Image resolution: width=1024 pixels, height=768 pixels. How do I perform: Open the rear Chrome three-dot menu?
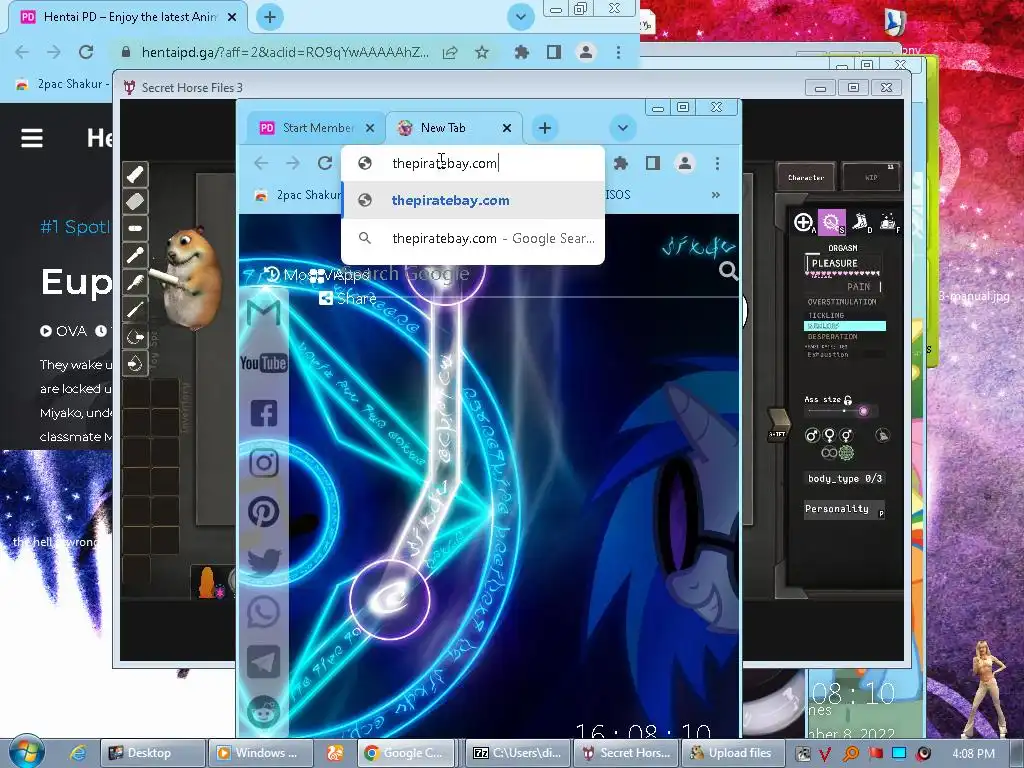618,52
